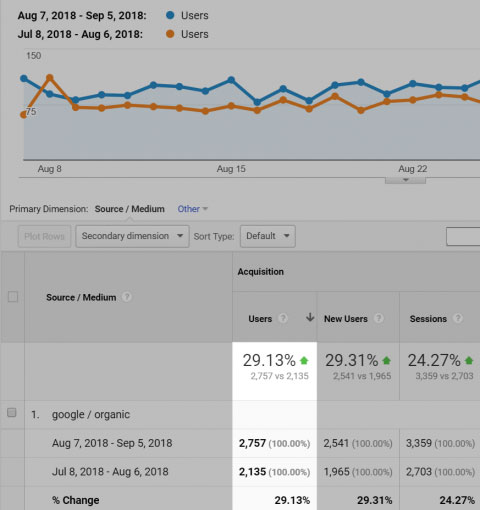The image size is (480, 510).
Task: Open the Secondary dimension dropdown
Action: click(x=132, y=236)
